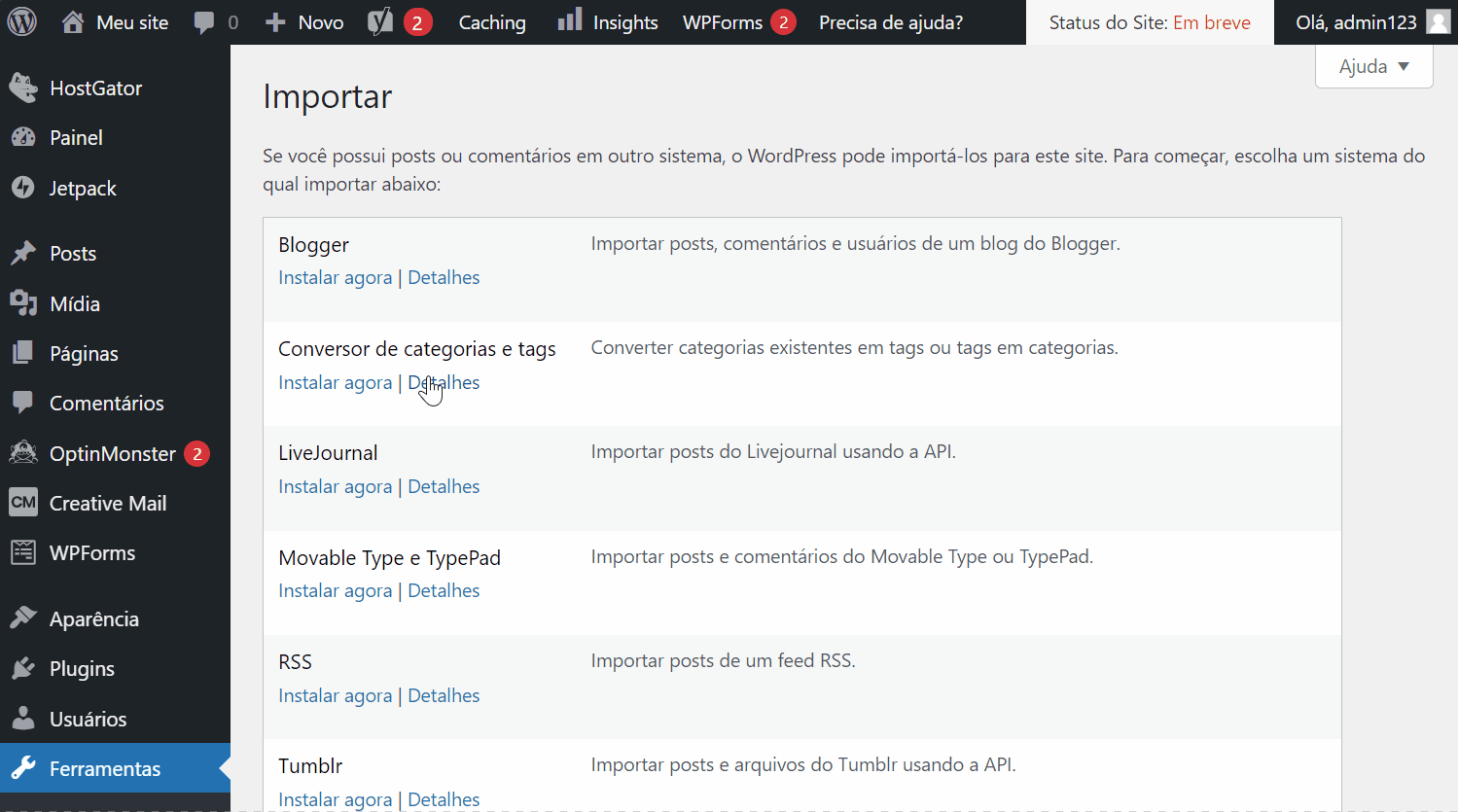Image resolution: width=1458 pixels, height=812 pixels.
Task: Click the Aparência paintbrush icon
Action: [23, 618]
